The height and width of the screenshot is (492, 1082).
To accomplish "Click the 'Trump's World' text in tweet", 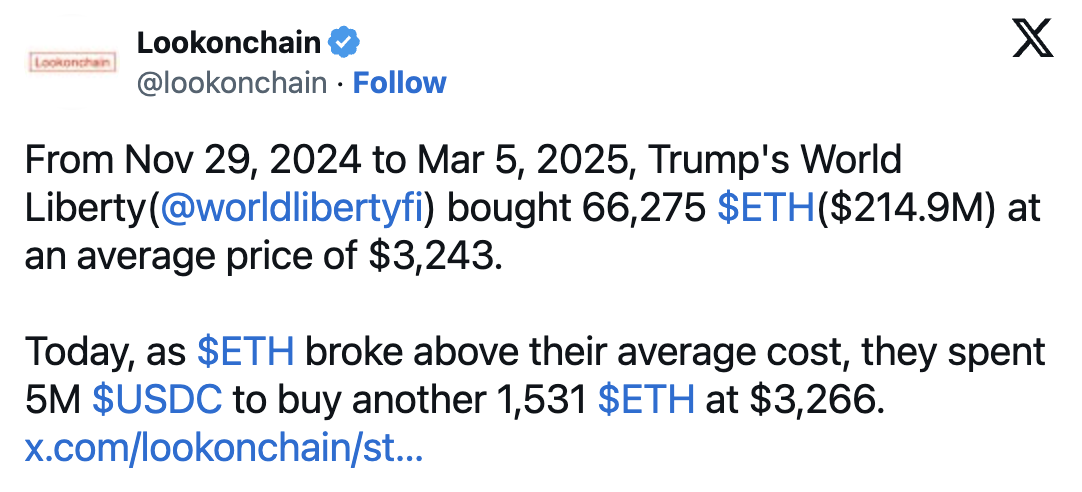I will 776,159.
